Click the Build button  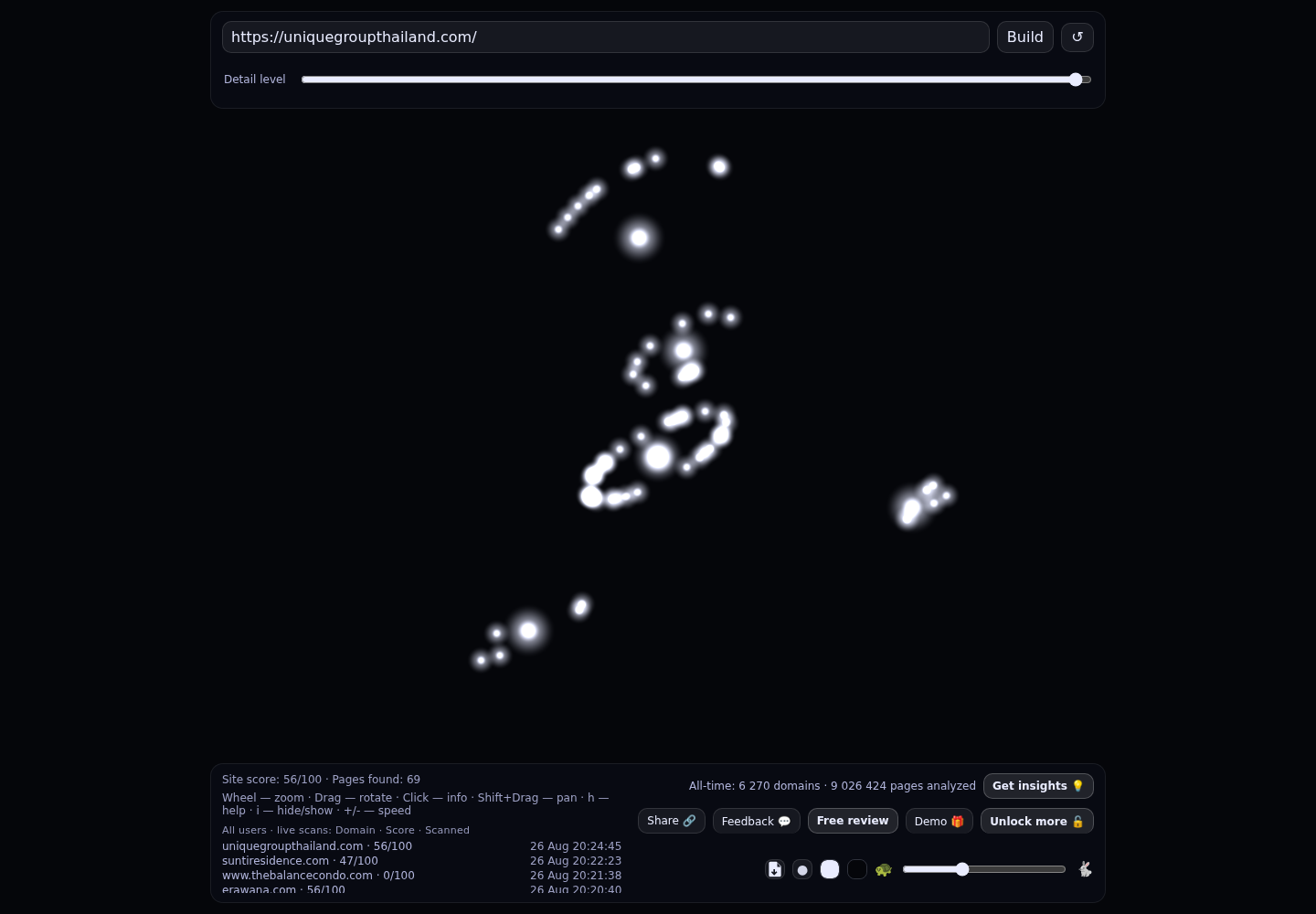coord(1025,37)
